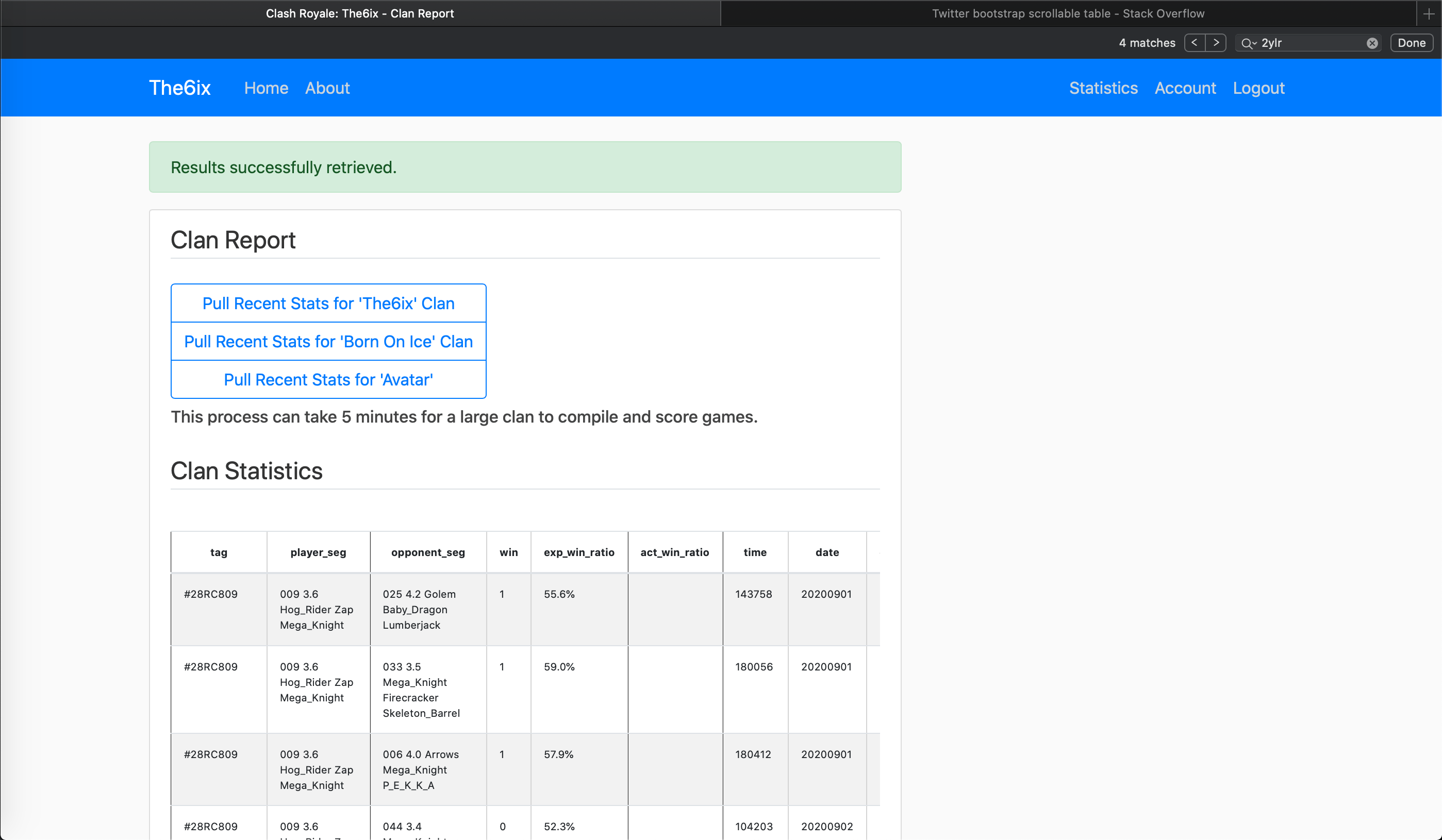Select the player_seg column header
Screen dimensions: 1442x840
coord(318,552)
